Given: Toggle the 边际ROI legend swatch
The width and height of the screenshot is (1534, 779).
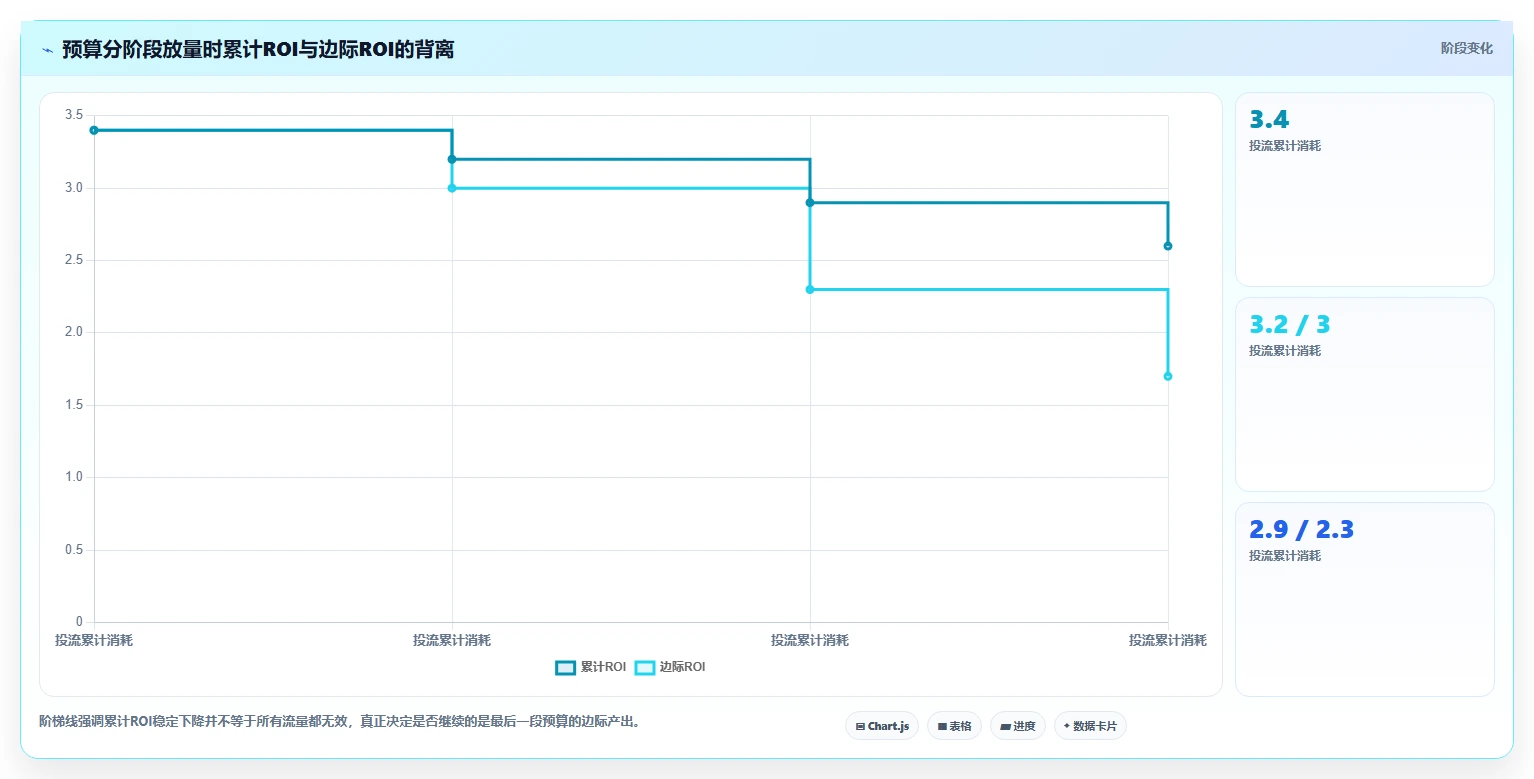Looking at the screenshot, I should pyautogui.click(x=645, y=667).
